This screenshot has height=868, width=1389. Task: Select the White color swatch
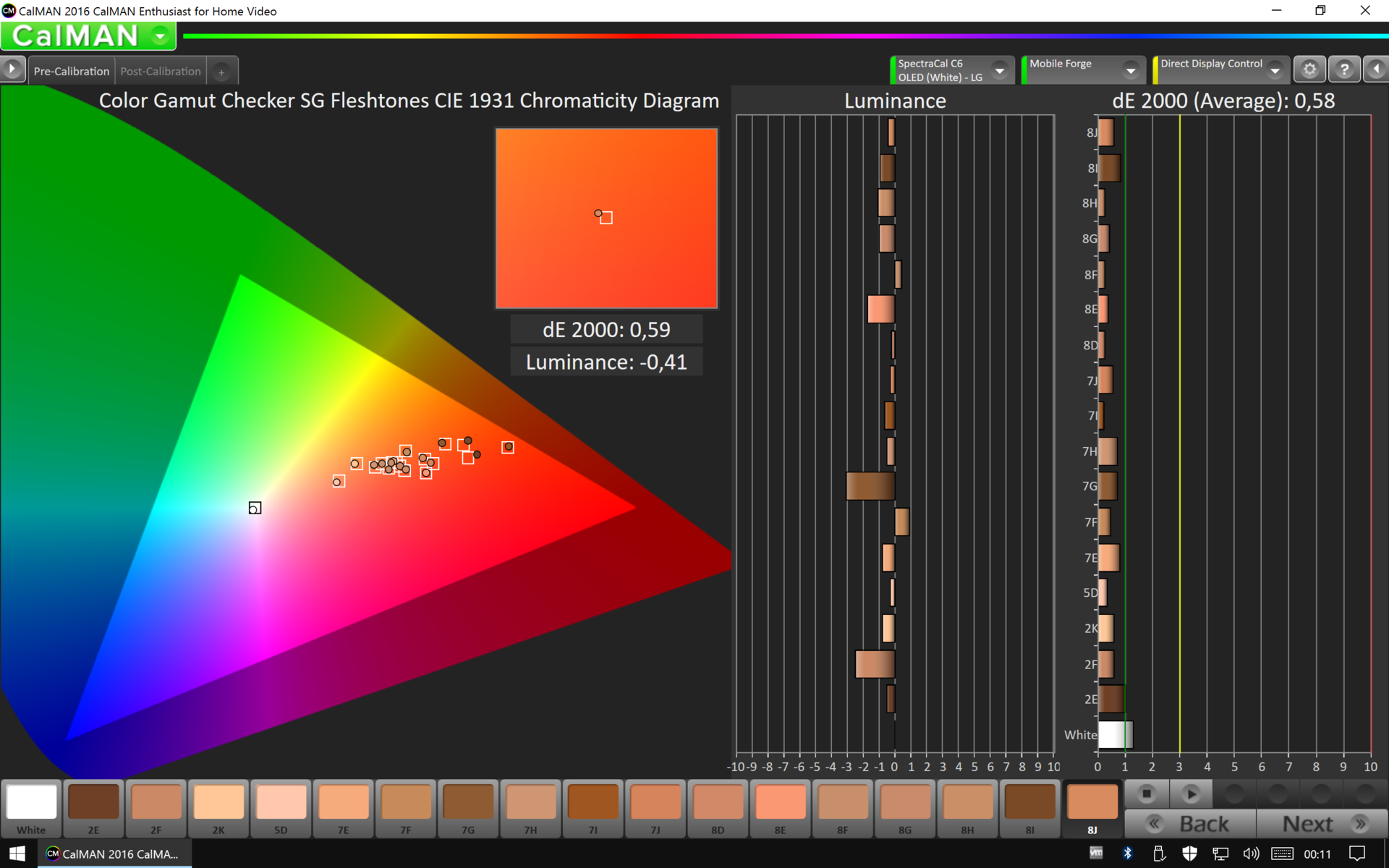point(31,809)
